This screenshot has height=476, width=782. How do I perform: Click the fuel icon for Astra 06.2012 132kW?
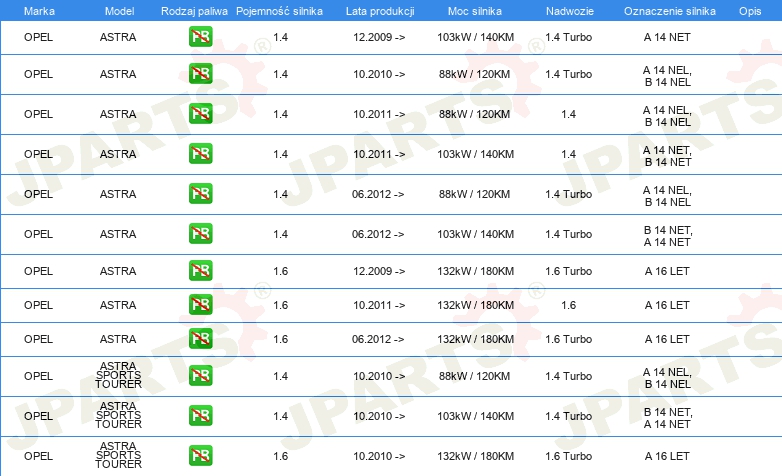[200, 339]
